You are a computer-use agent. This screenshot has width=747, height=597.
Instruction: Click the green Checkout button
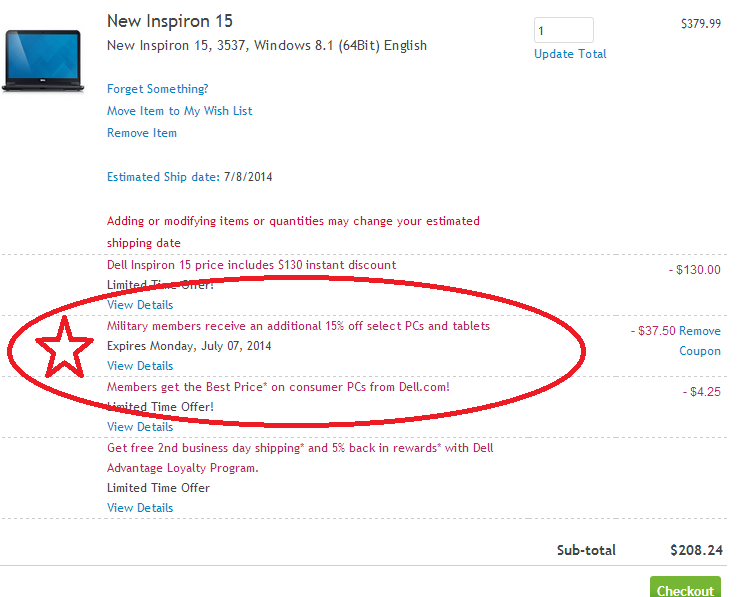click(685, 588)
